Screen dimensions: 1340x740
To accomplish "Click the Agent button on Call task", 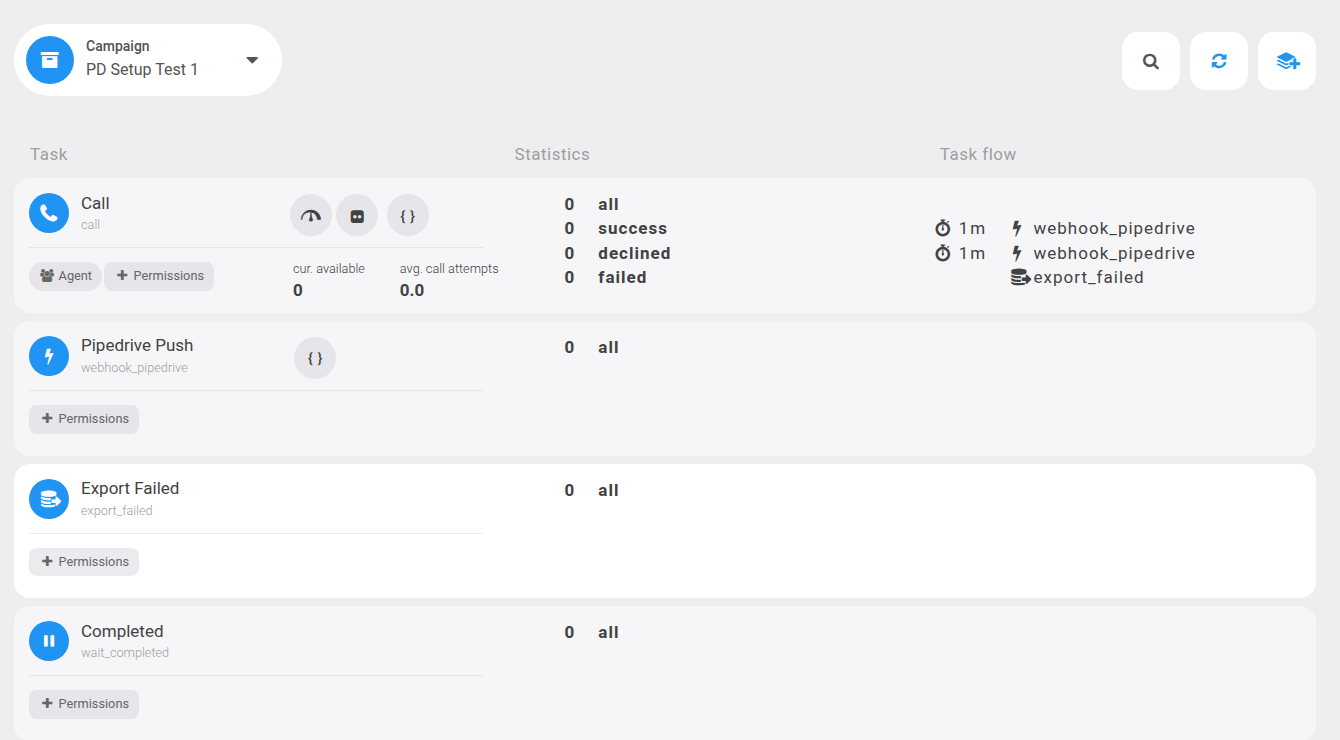I will [65, 276].
